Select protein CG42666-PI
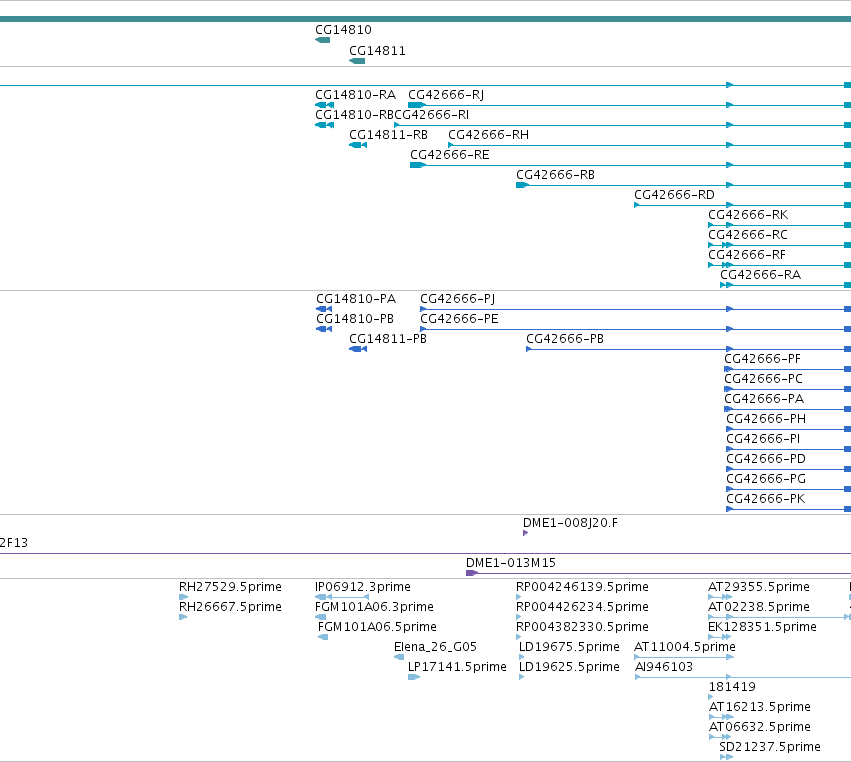 click(763, 439)
